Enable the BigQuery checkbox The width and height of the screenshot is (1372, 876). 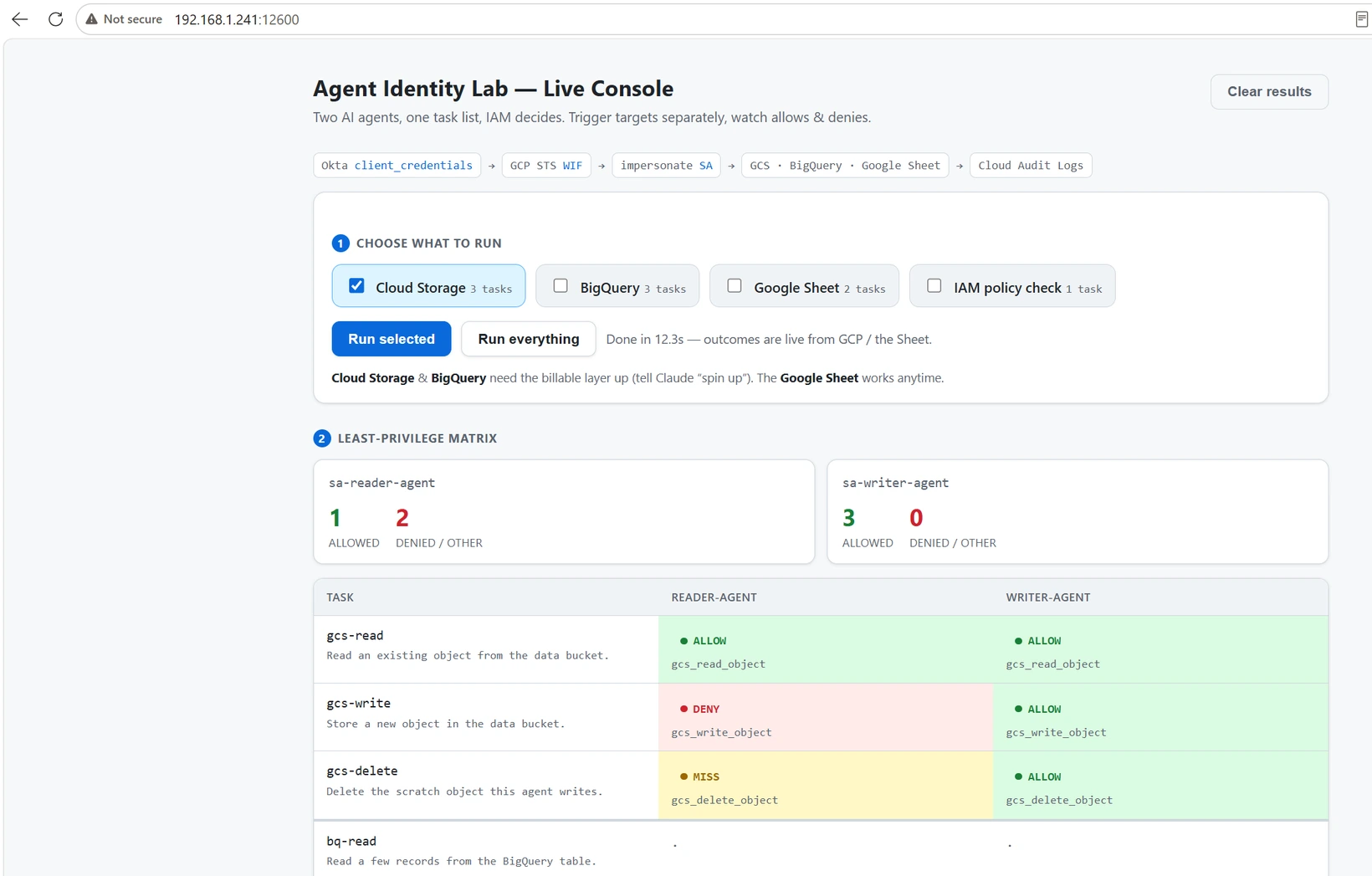(561, 286)
